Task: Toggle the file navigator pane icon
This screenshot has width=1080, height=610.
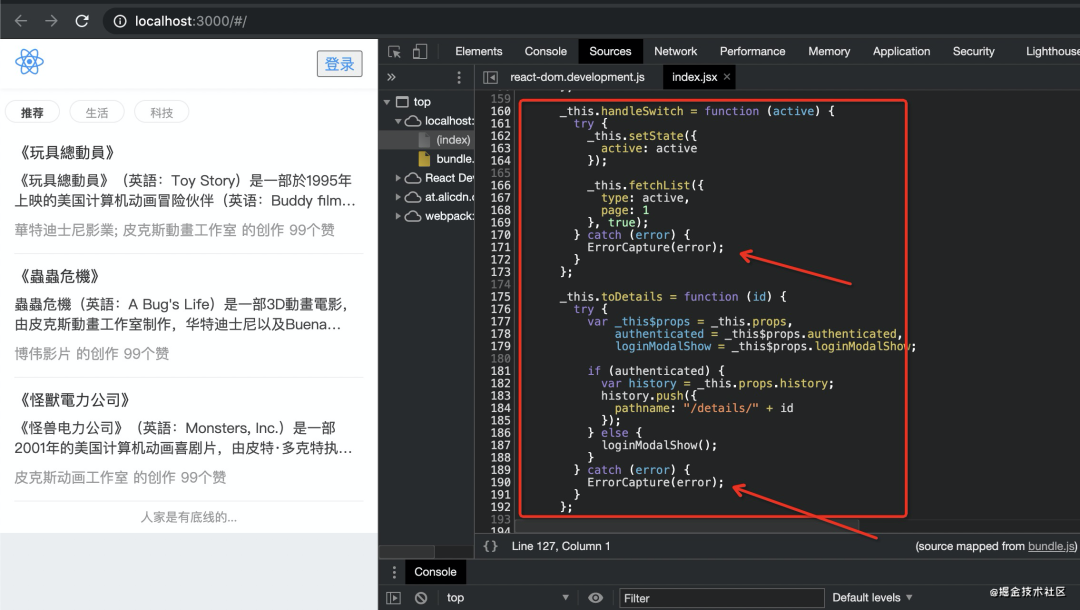Action: [x=490, y=77]
